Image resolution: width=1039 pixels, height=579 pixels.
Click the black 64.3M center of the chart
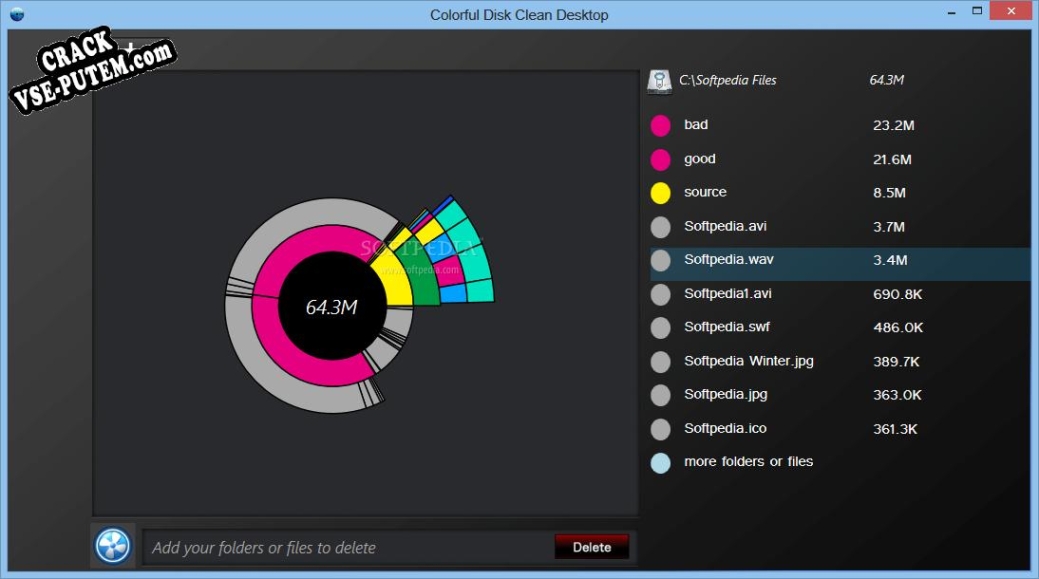[331, 307]
